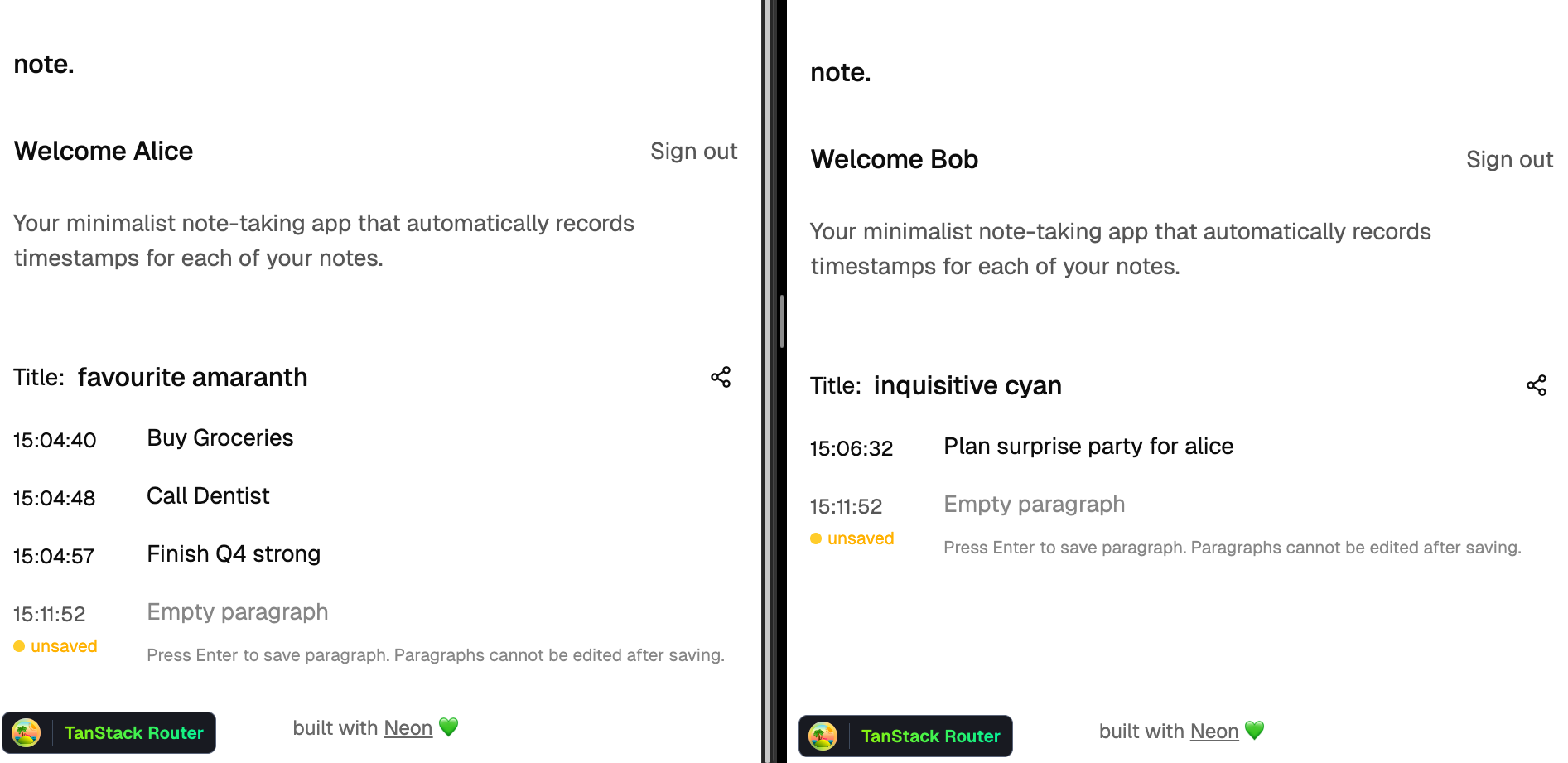The height and width of the screenshot is (763, 1568).
Task: Sign out of Bob's account
Action: coord(1509,160)
